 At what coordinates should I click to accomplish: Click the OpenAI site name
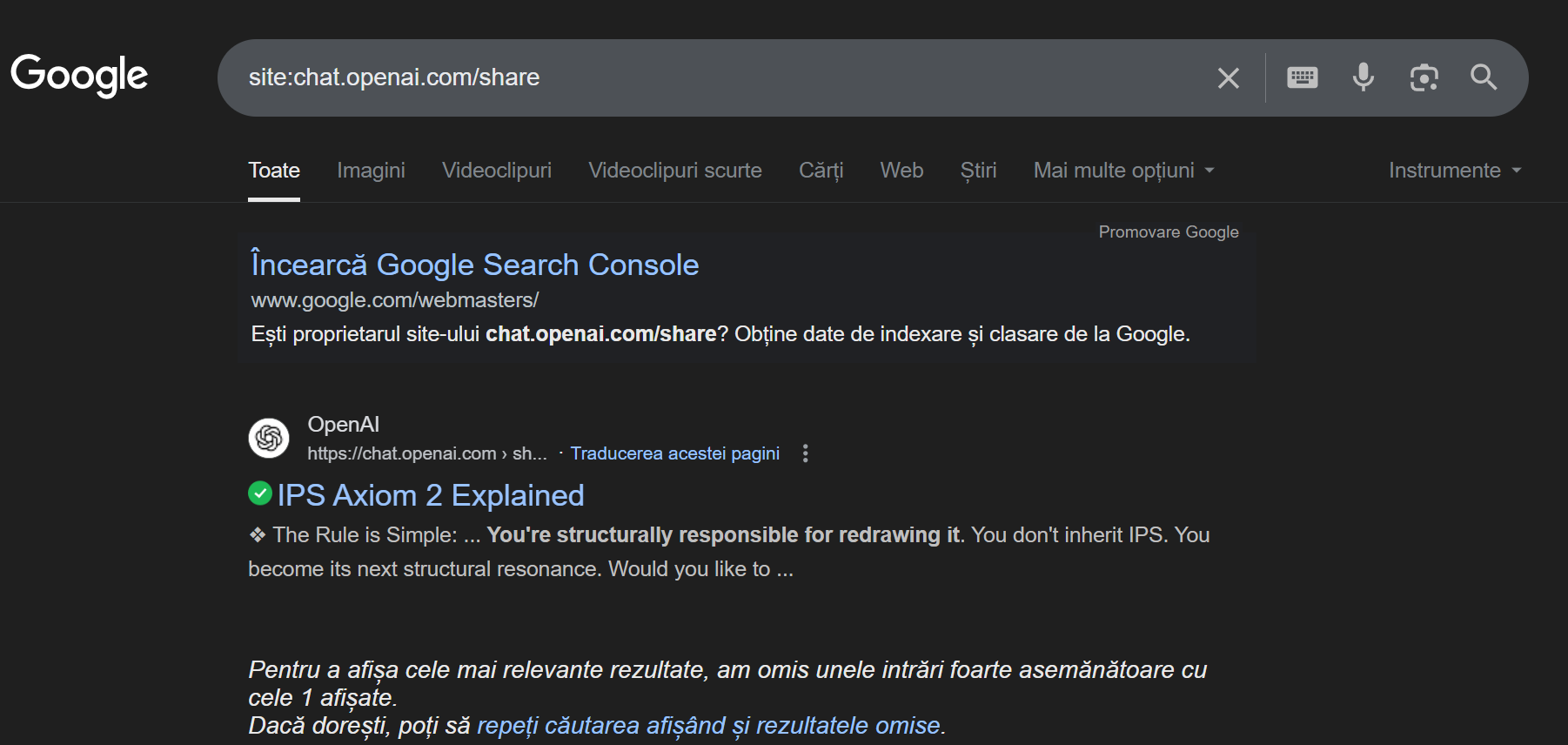(x=344, y=425)
